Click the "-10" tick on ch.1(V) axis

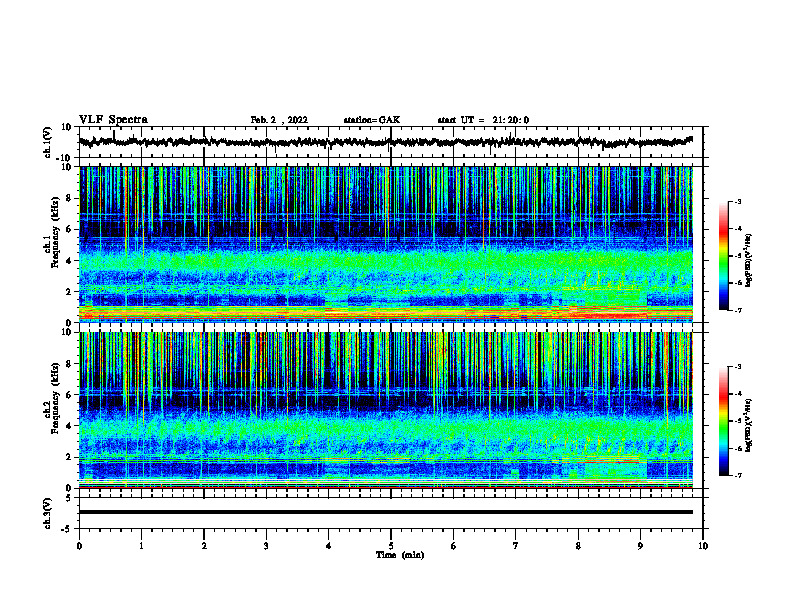click(x=65, y=158)
